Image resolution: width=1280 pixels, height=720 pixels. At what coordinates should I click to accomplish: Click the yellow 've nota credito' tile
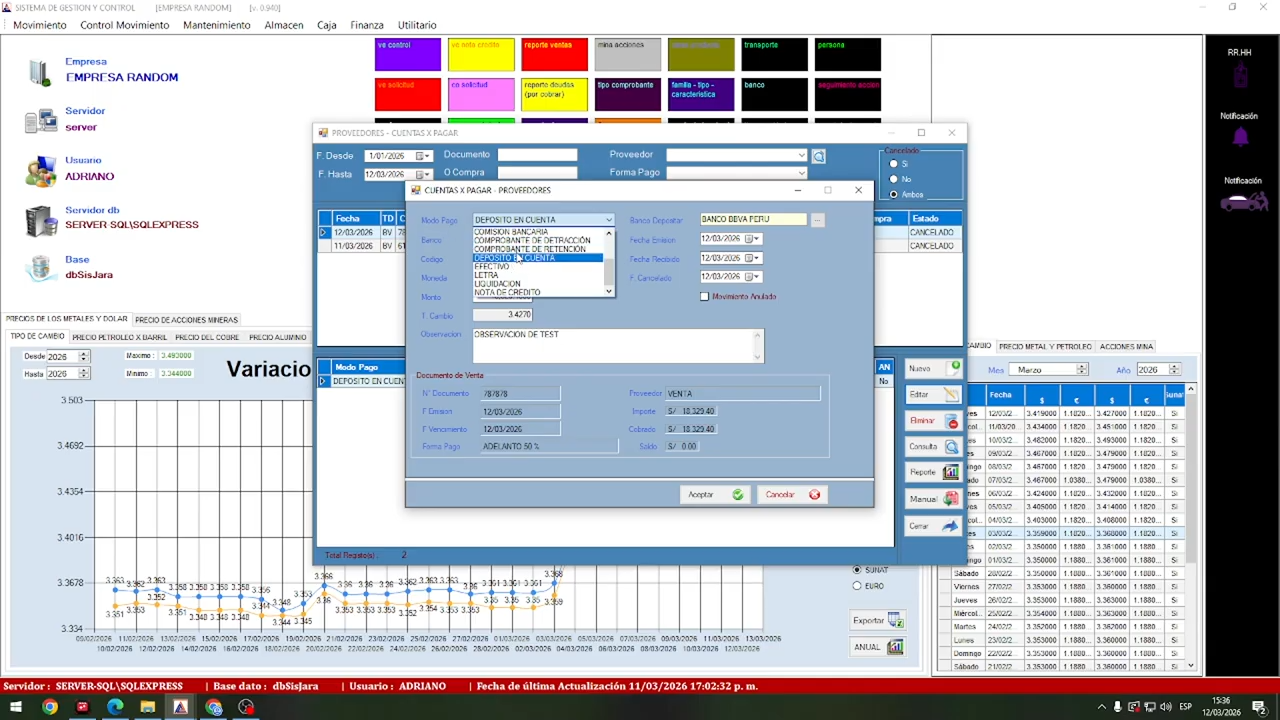pos(481,55)
